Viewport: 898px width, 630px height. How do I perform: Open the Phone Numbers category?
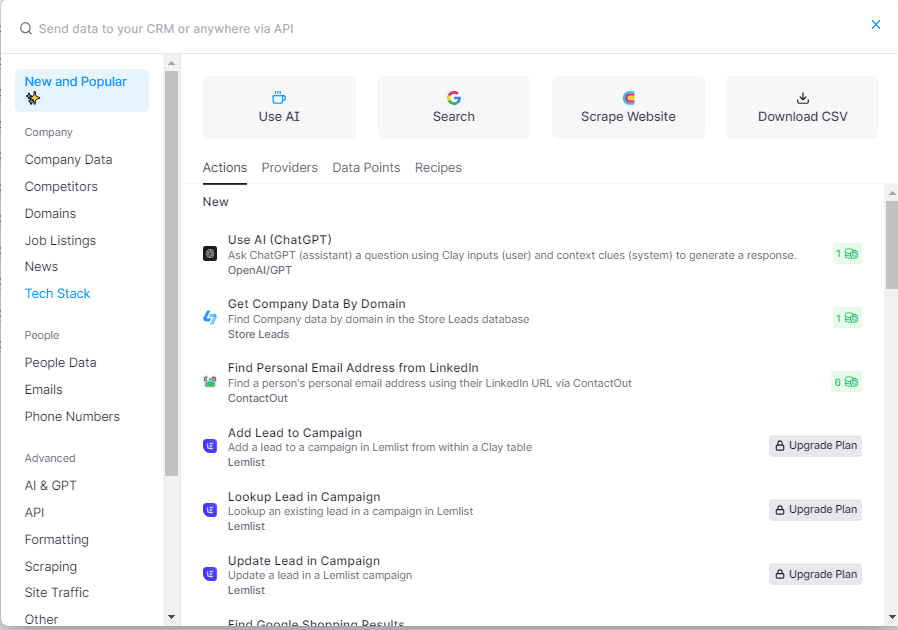coord(72,416)
